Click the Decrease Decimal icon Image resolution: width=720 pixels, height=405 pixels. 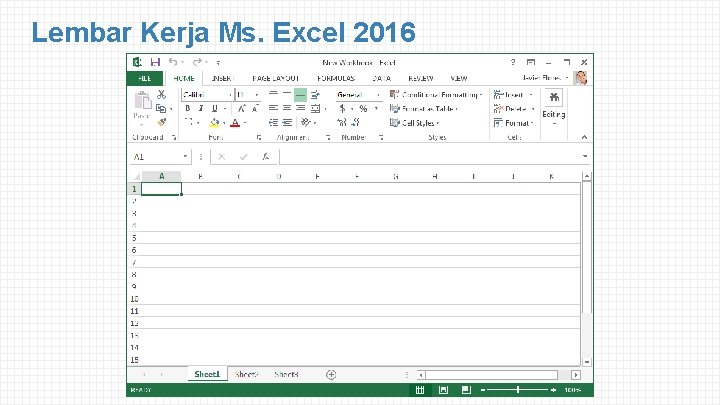coord(355,122)
